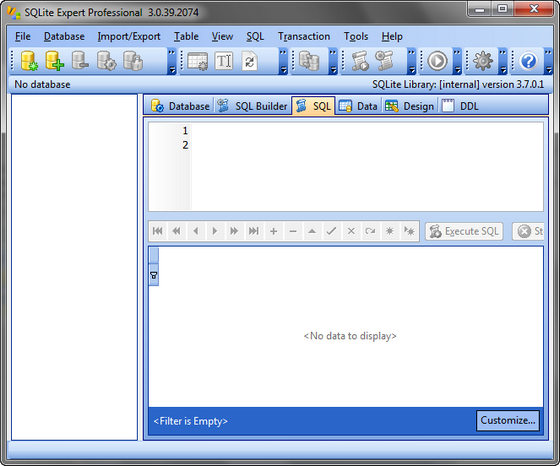The width and height of the screenshot is (560, 466).
Task: Click the Refresh document toolbar icon
Action: [250, 61]
